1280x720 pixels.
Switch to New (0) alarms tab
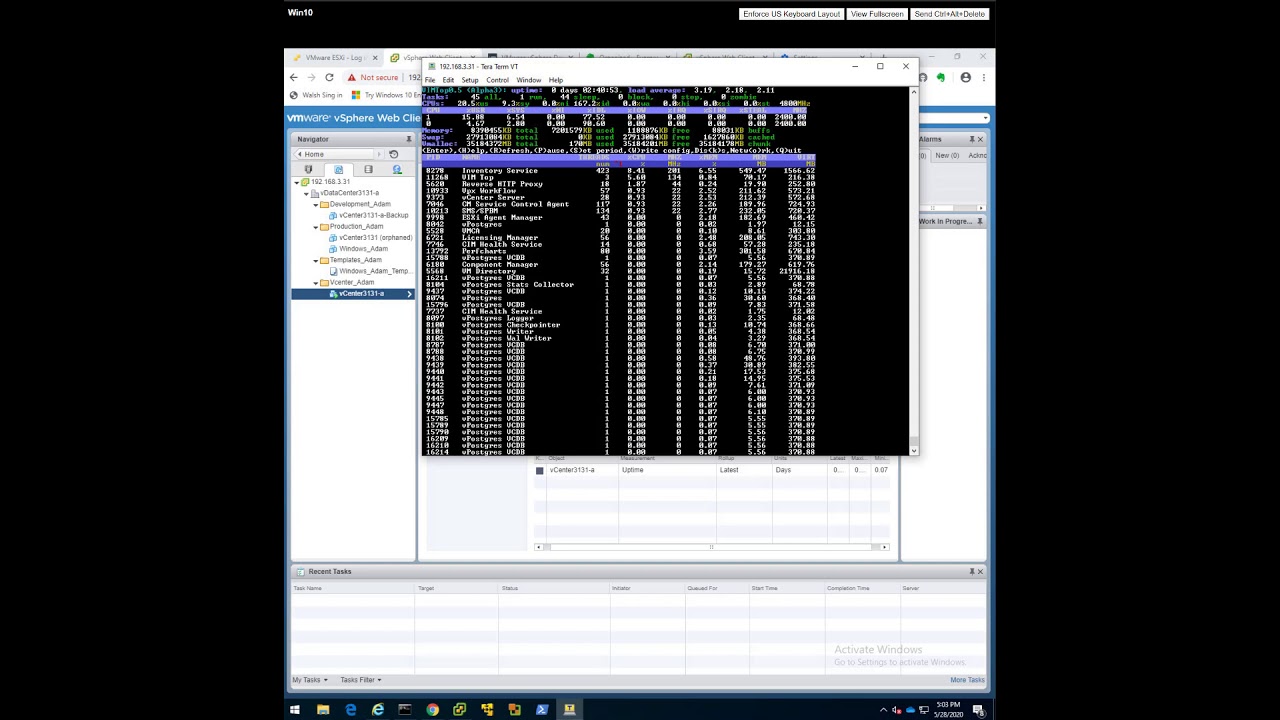coord(946,156)
